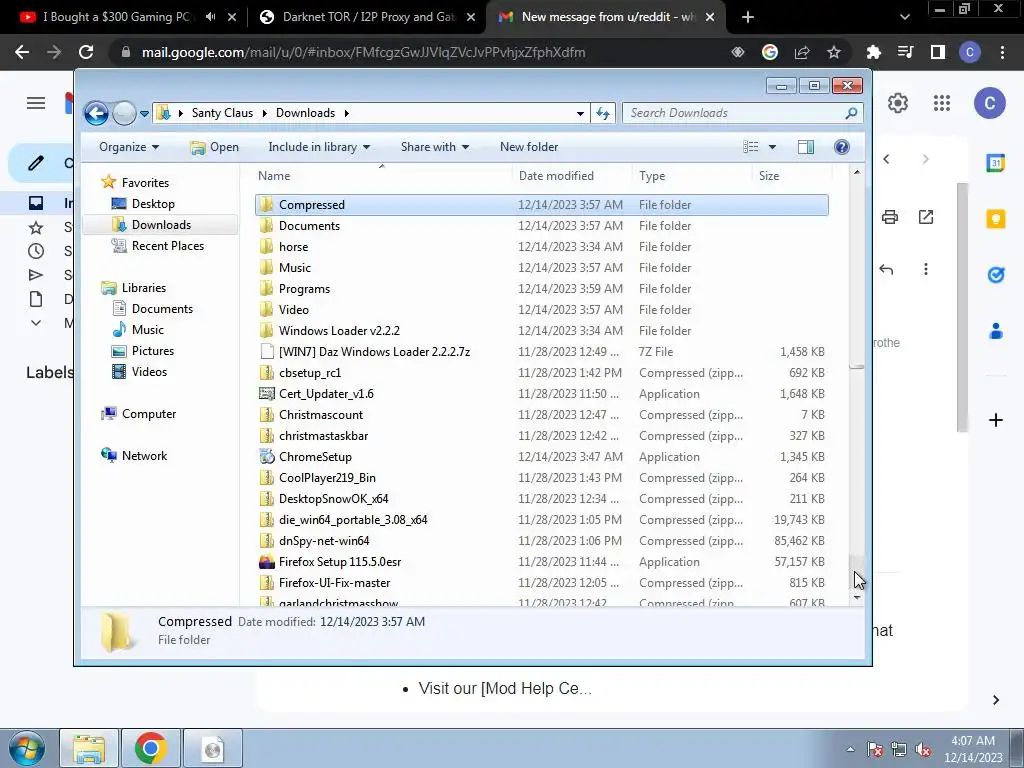Click the muted volume tray icon

pyautogui.click(x=923, y=749)
